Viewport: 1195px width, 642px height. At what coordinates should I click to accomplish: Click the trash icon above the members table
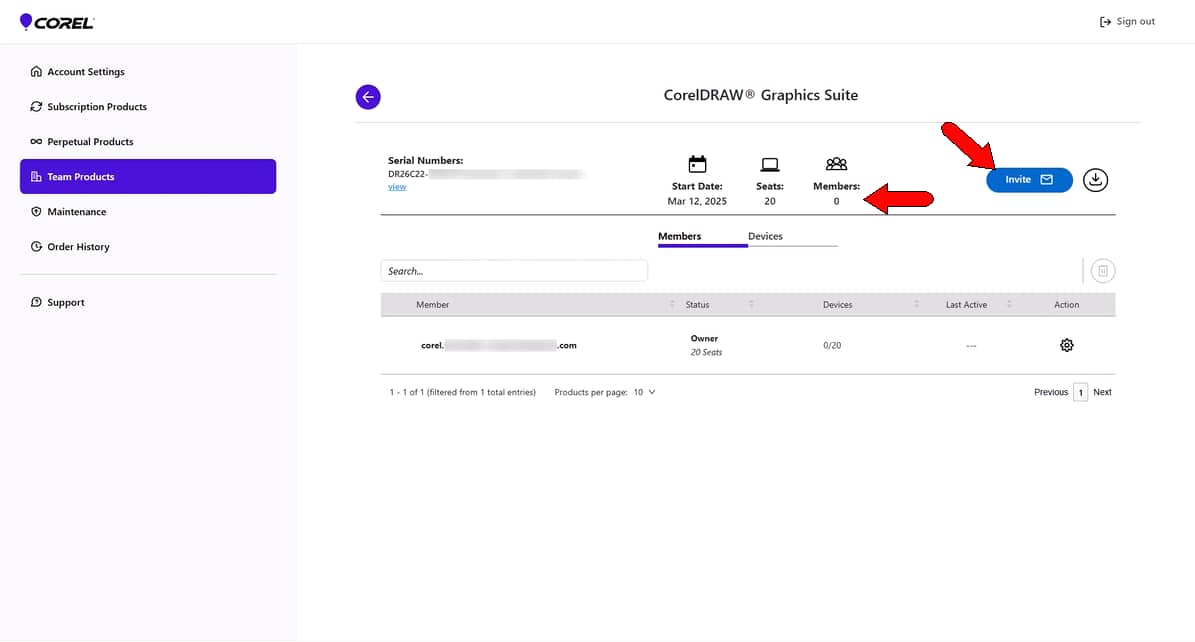point(1102,270)
